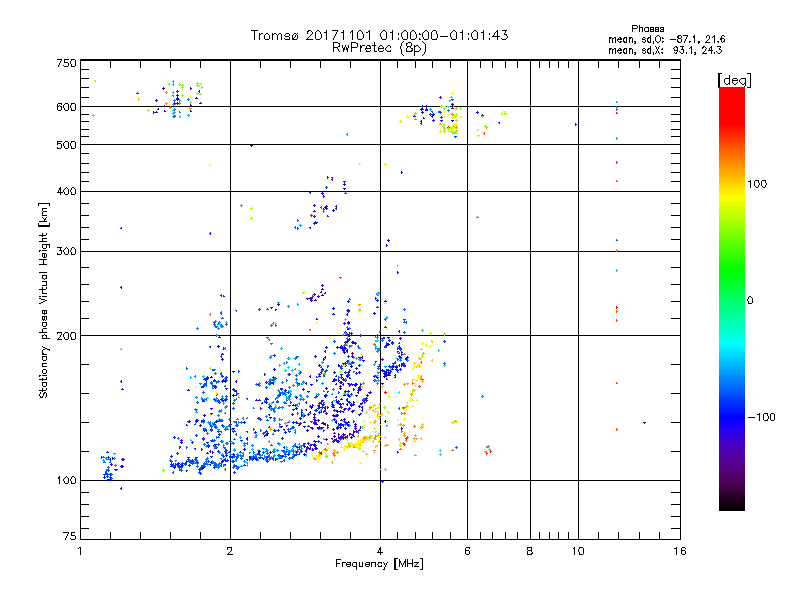Click the "16" frequency axis tick label
Screen dimensions: 800x600
tap(680, 551)
